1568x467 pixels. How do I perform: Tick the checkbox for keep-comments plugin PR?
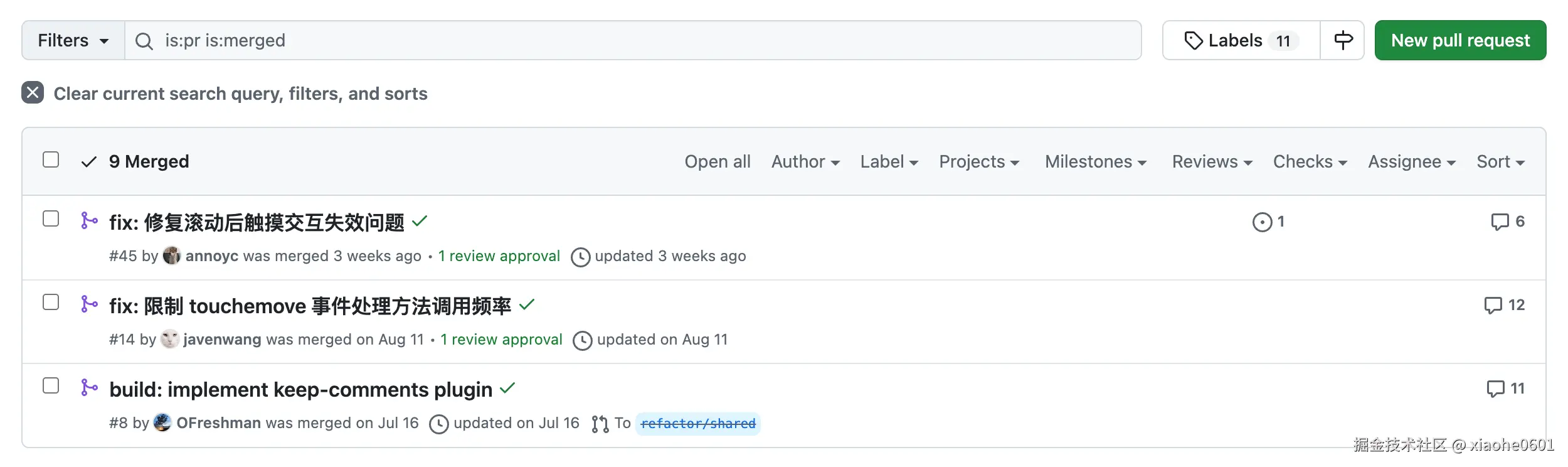(x=51, y=385)
